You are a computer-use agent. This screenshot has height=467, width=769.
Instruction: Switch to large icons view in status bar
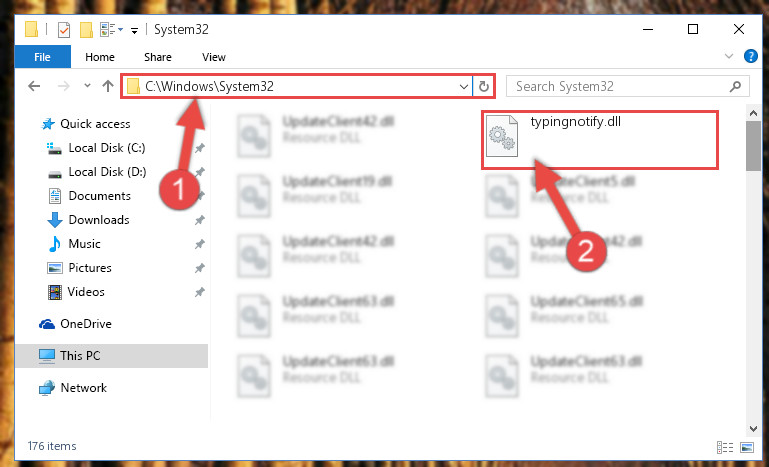pyautogui.click(x=746, y=447)
